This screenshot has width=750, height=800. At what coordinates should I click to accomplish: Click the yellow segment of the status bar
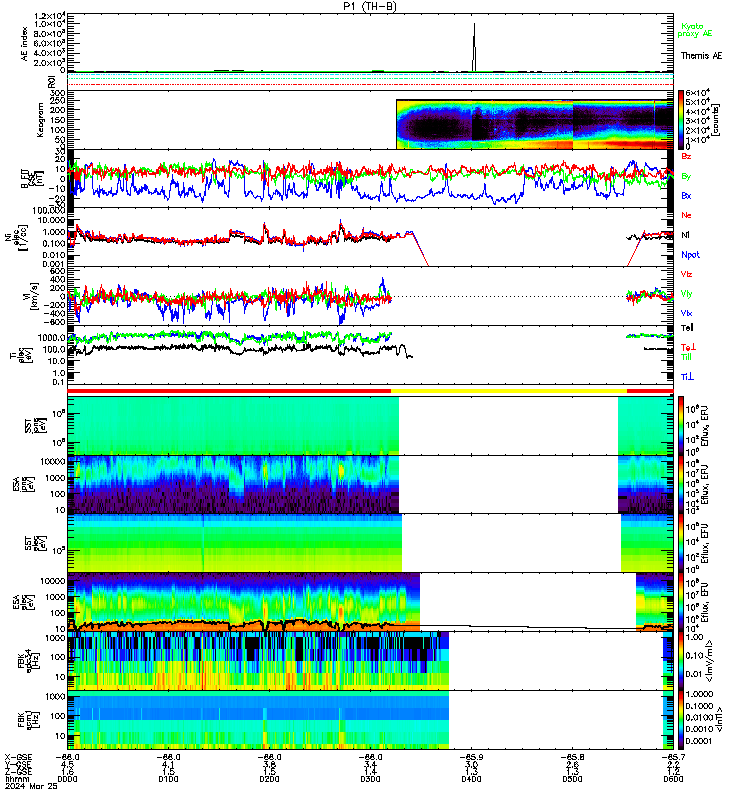pyautogui.click(x=509, y=391)
